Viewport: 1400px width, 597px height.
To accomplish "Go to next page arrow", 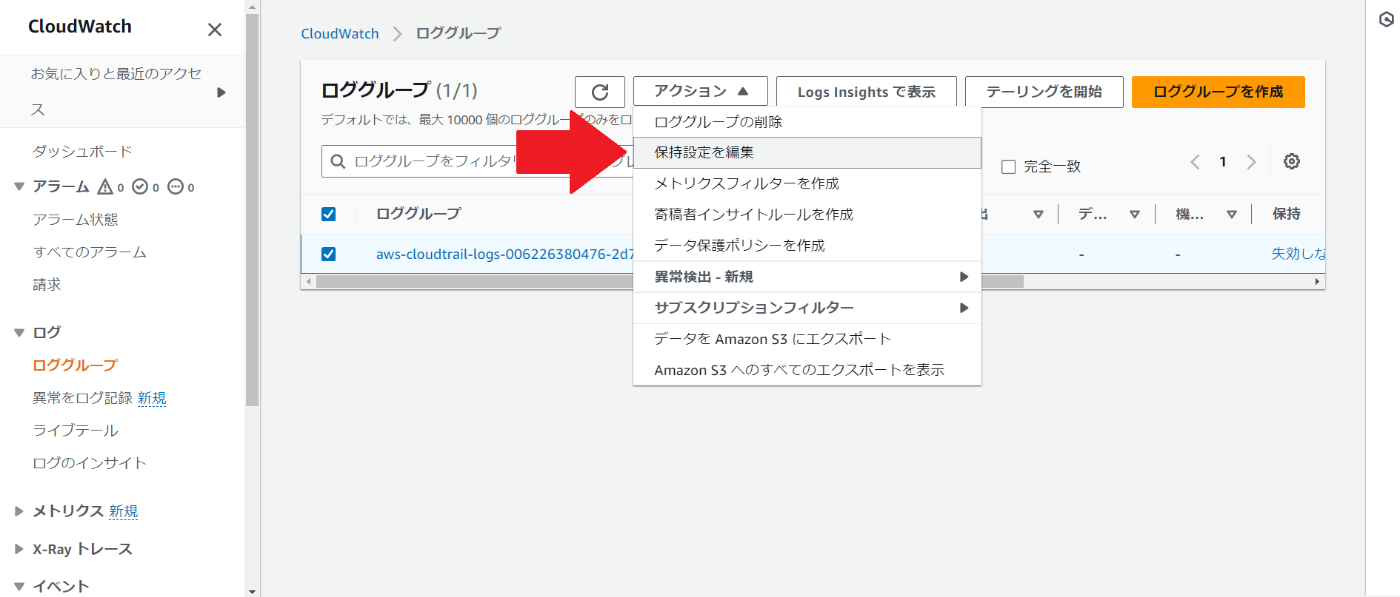I will (1251, 162).
